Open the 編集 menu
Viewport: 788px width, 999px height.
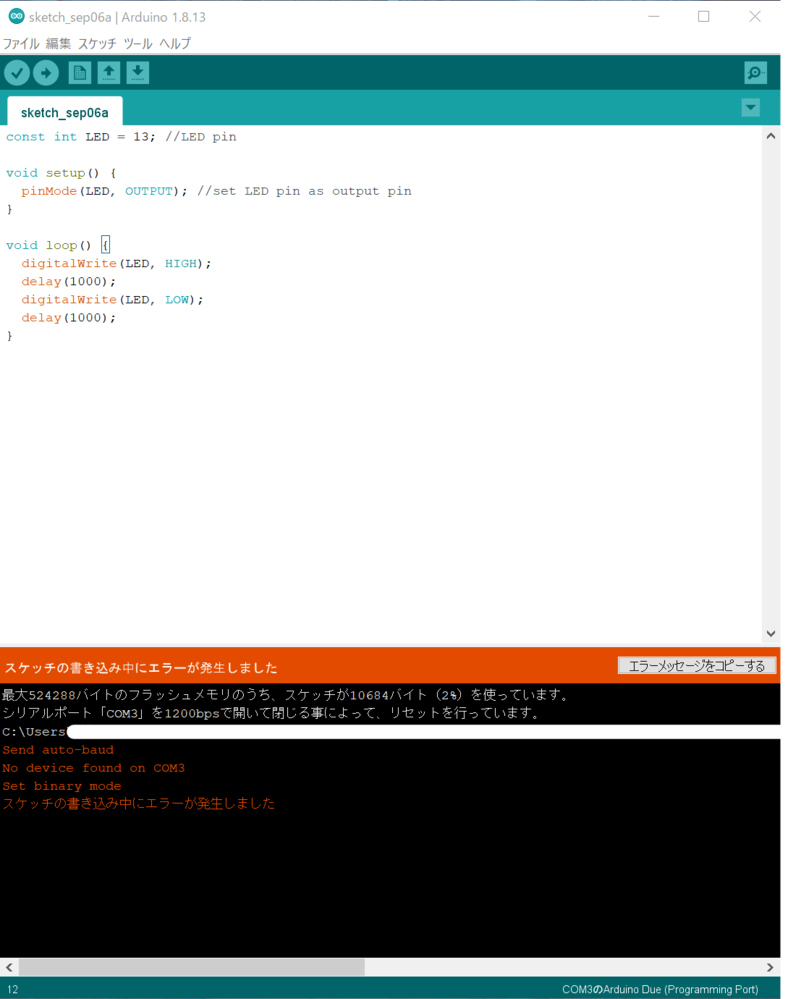pyautogui.click(x=59, y=44)
